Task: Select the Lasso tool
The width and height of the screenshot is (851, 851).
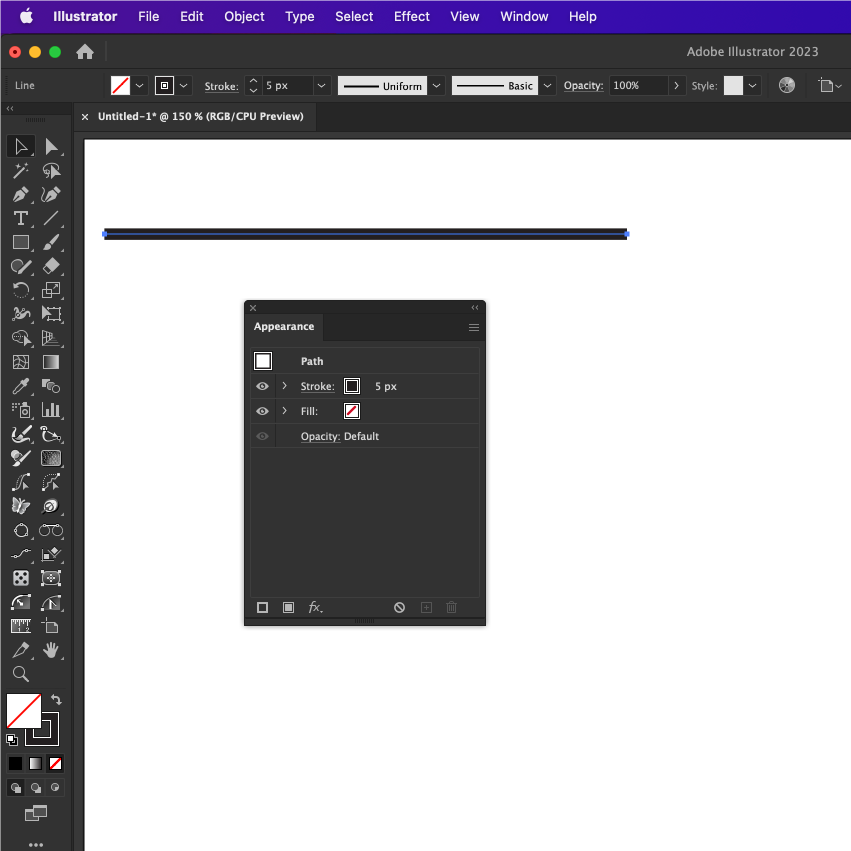Action: (x=51, y=171)
